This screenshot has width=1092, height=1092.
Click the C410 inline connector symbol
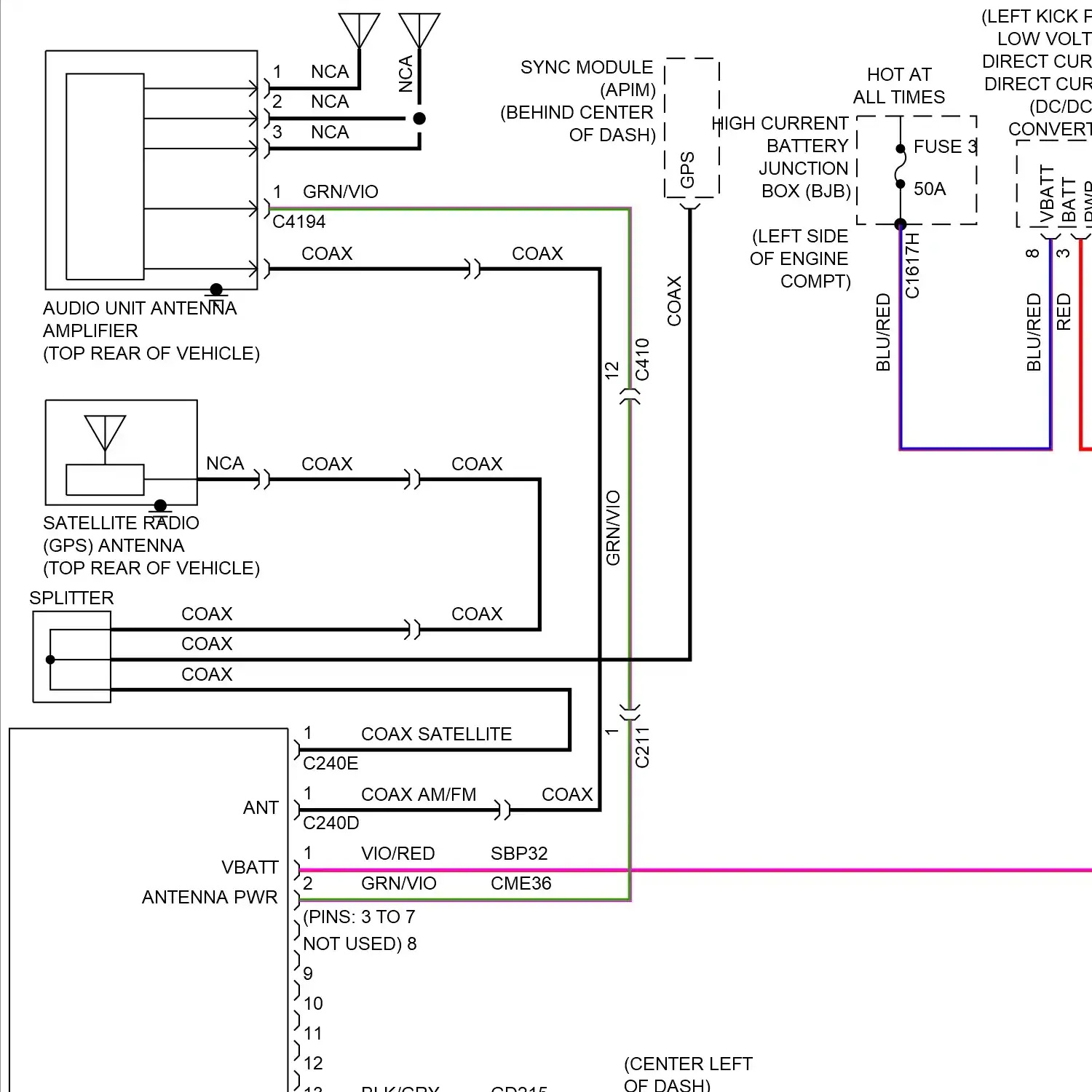point(630,397)
